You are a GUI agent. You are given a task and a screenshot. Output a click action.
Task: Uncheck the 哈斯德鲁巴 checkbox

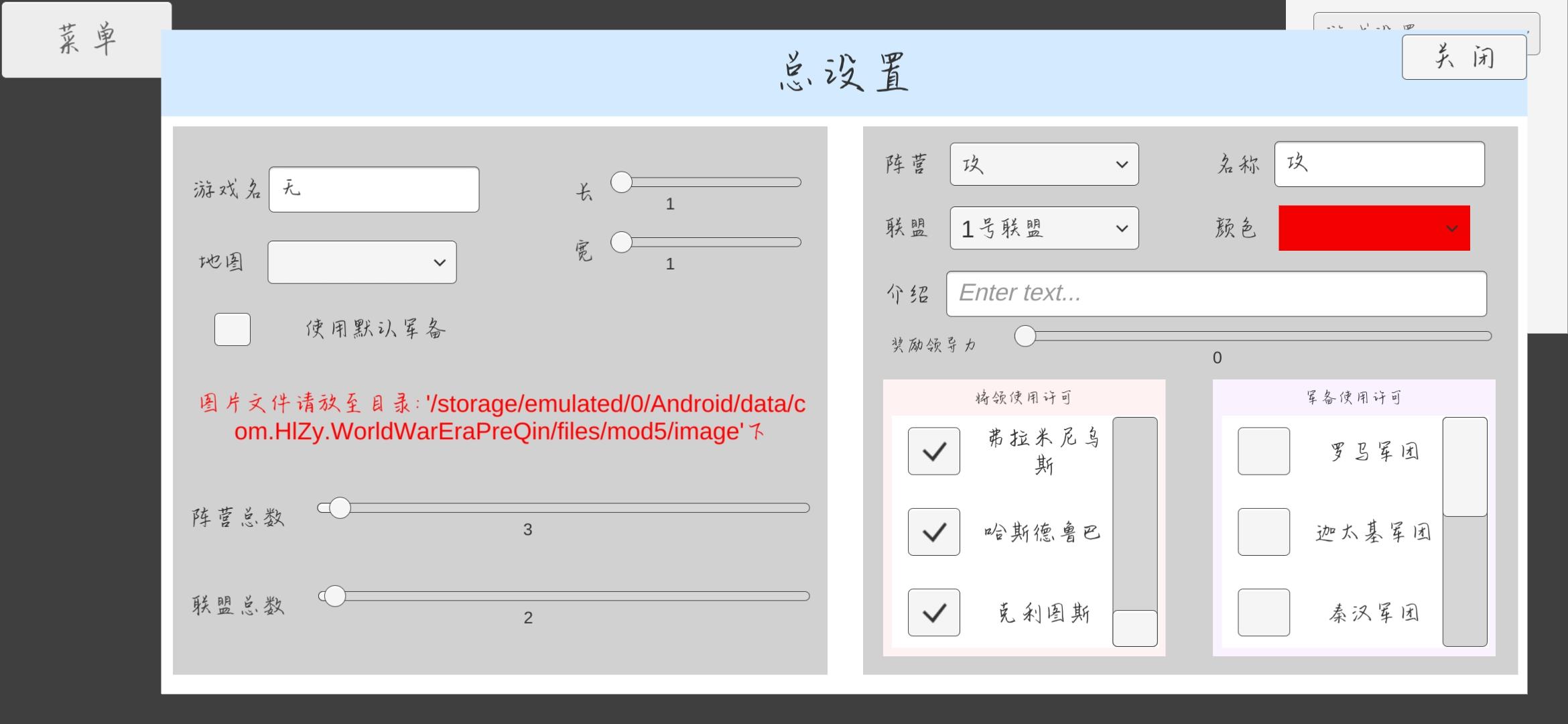pos(933,532)
